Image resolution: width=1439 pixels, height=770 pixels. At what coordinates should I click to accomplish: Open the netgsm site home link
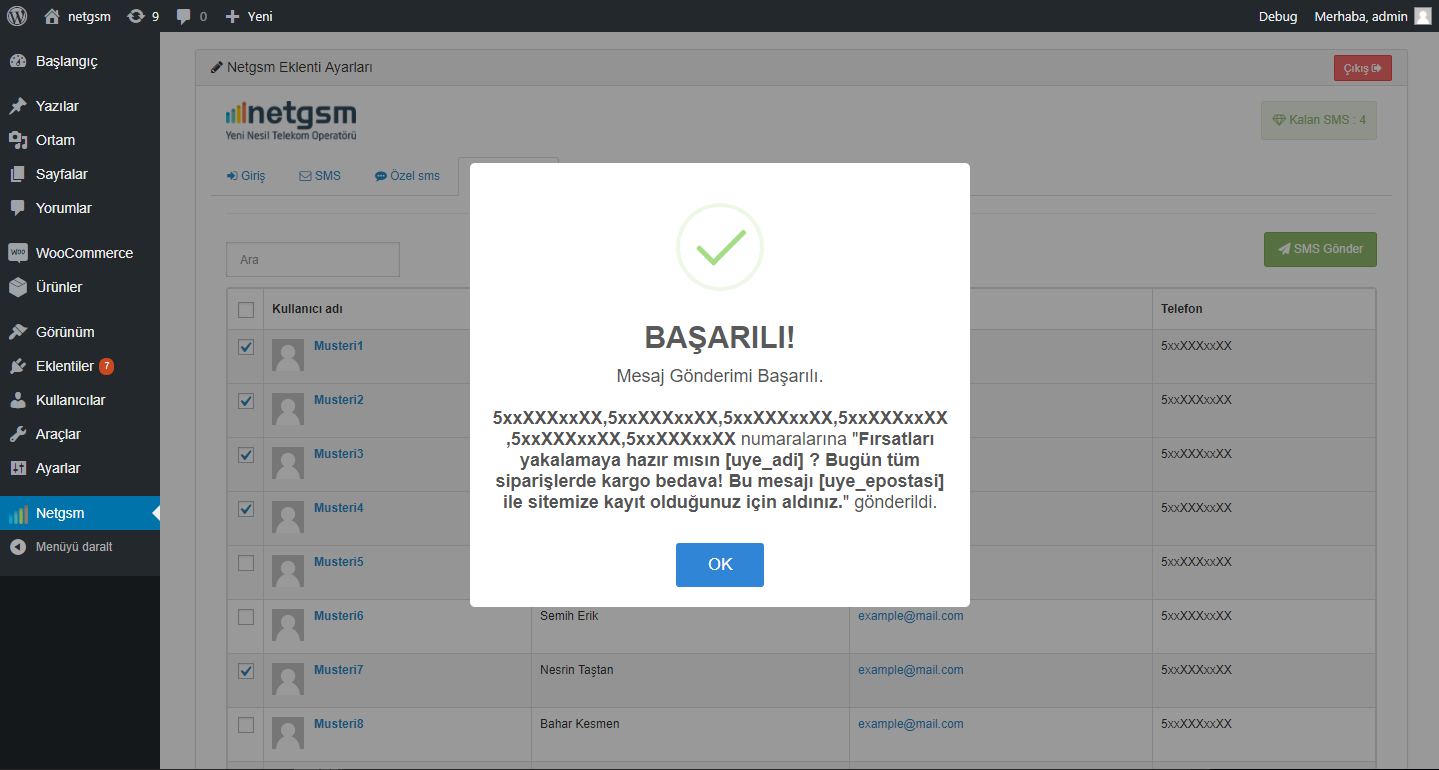(77, 16)
